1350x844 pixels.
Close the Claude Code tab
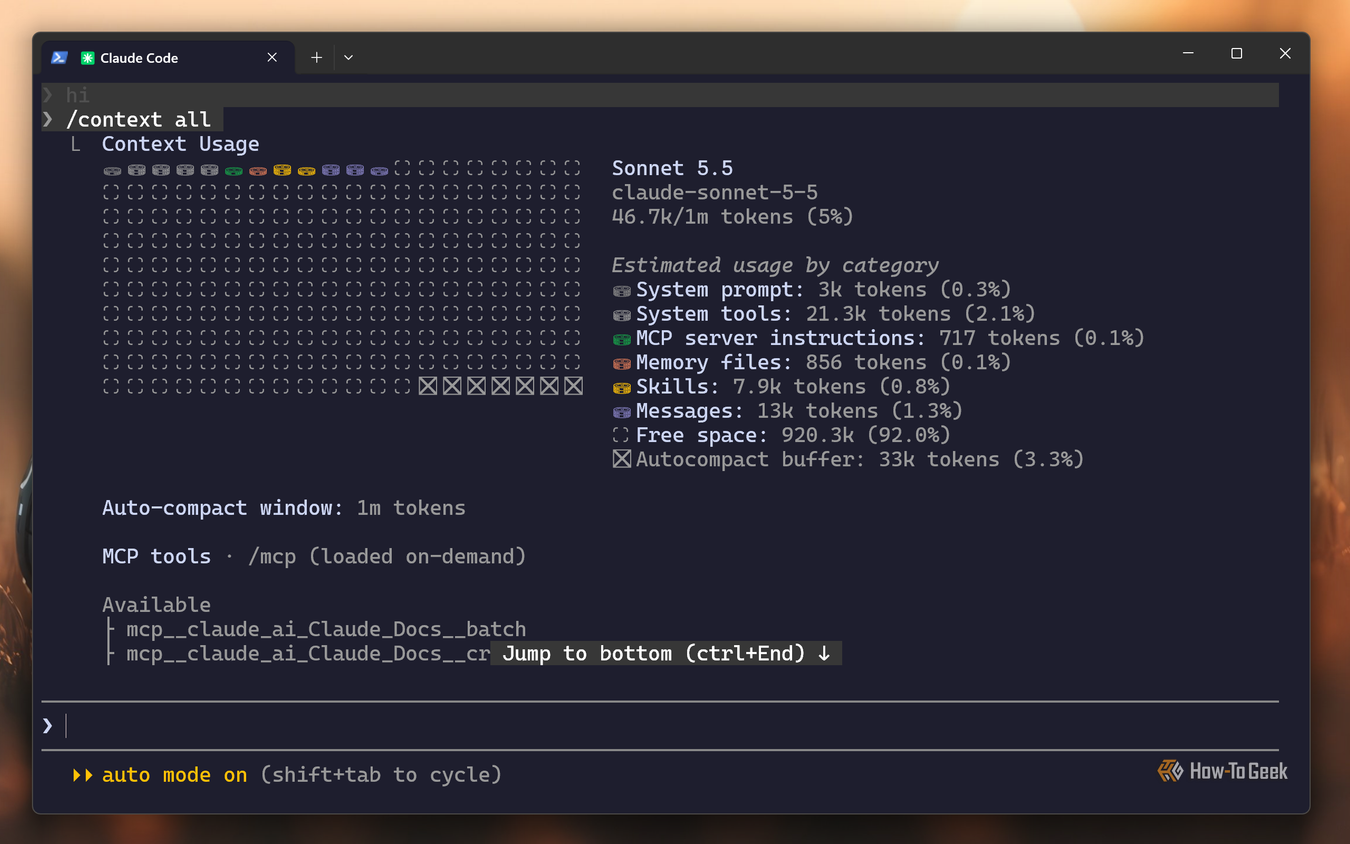pos(272,58)
